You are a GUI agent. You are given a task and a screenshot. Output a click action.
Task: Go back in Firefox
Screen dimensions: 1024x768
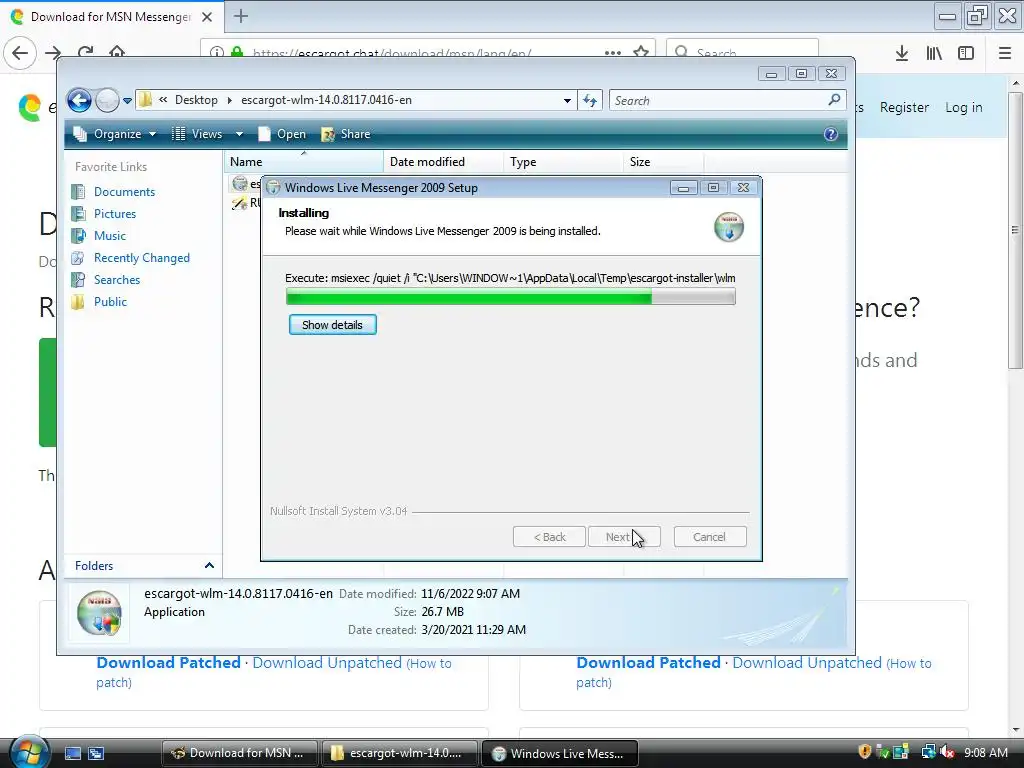[20, 52]
